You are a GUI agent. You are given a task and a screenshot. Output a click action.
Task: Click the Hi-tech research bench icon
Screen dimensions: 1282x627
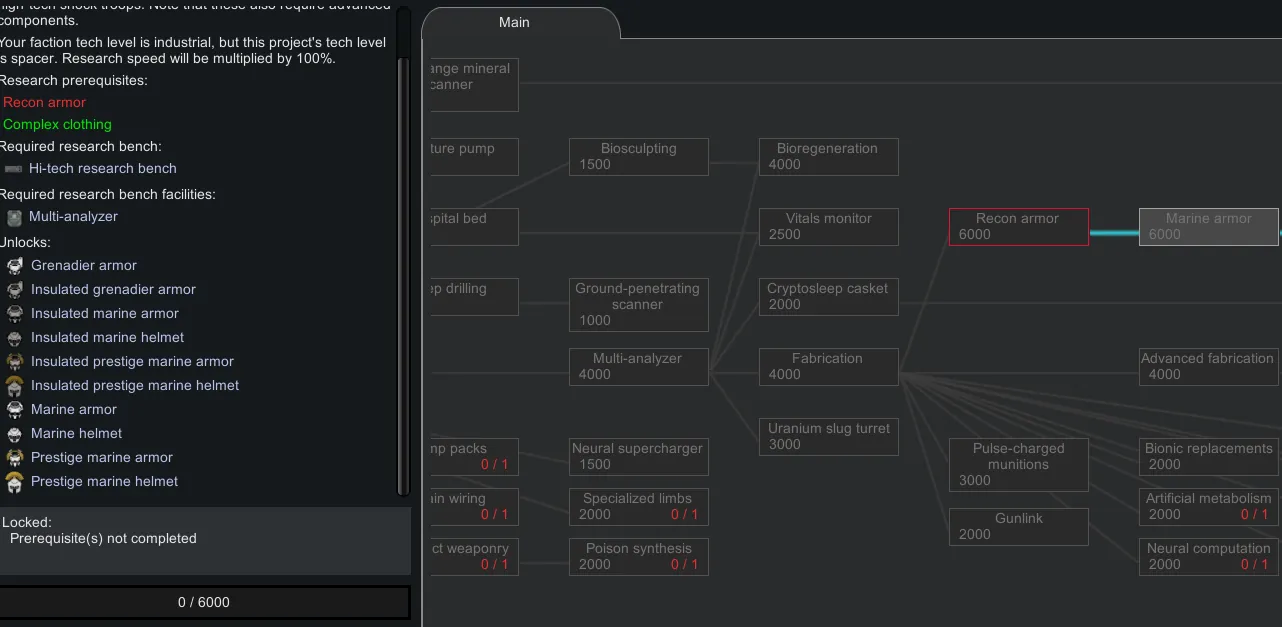coord(13,169)
